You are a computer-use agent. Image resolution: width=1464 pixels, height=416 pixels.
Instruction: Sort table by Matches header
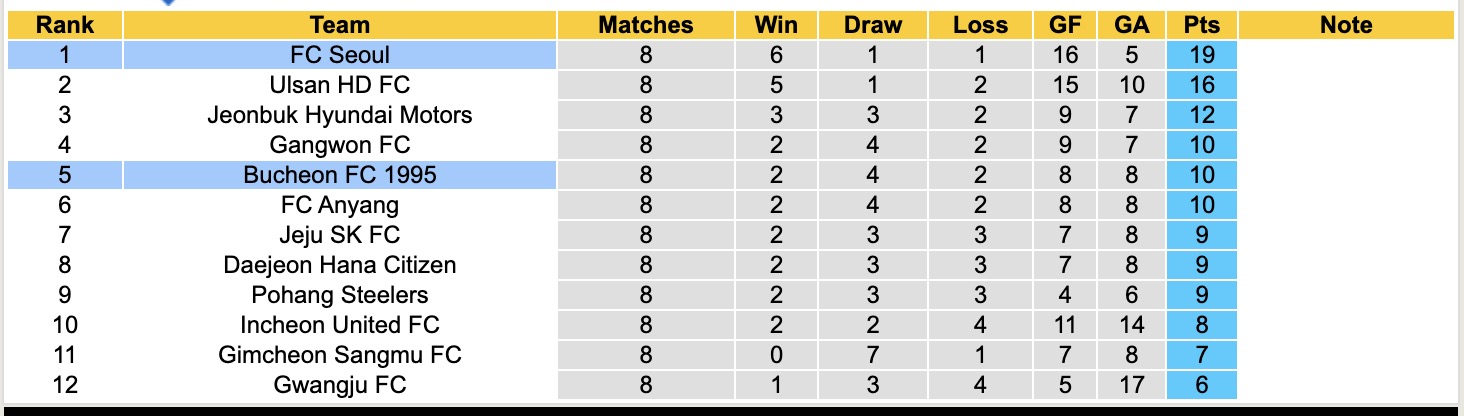coord(645,25)
